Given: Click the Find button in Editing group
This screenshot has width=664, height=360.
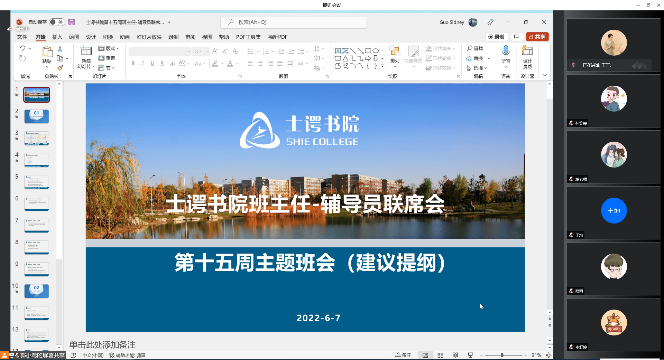Looking at the screenshot, I should (475, 49).
